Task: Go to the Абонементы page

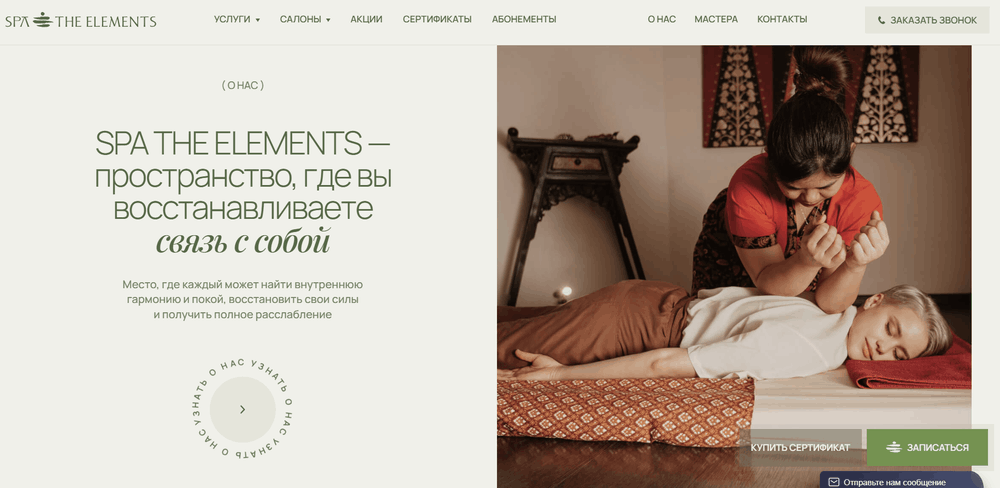Action: point(524,19)
